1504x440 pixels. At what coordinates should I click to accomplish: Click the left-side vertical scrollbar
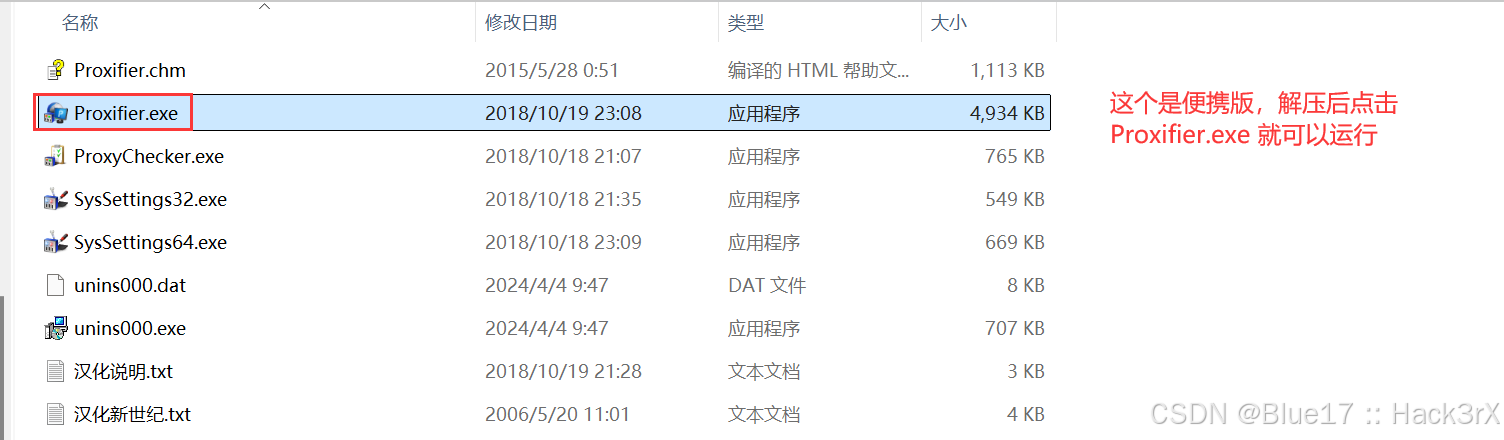(x=4, y=366)
